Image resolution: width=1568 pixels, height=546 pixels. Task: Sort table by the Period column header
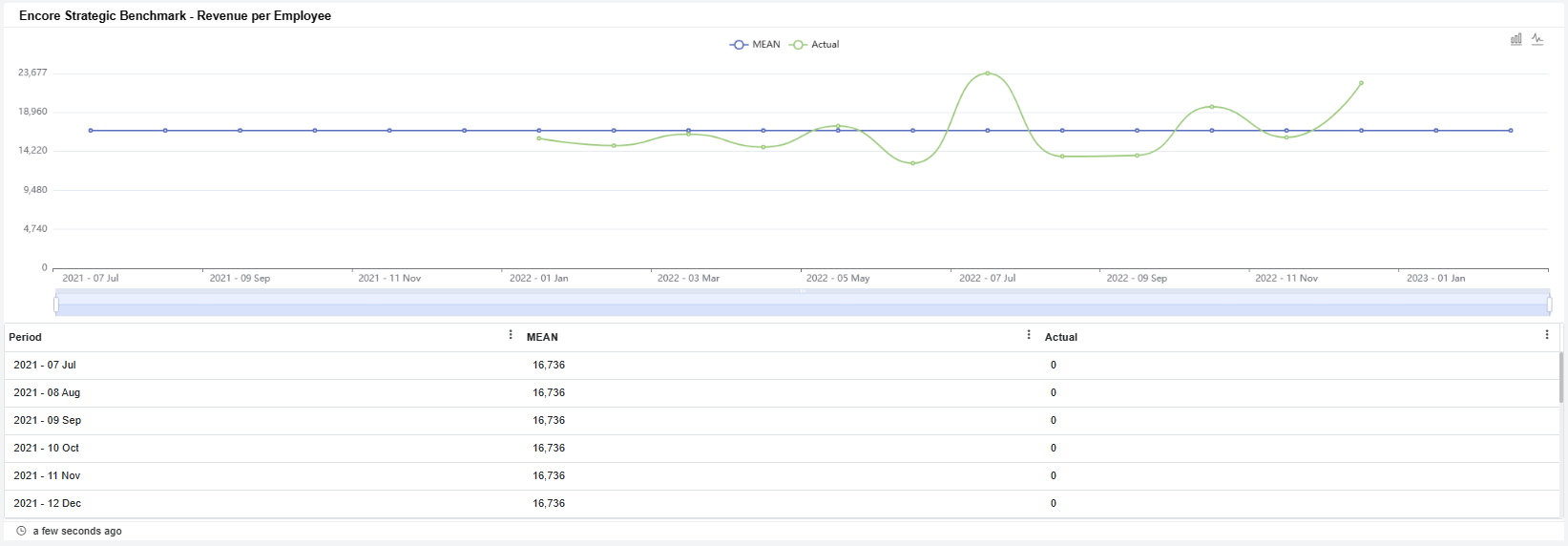(x=26, y=337)
